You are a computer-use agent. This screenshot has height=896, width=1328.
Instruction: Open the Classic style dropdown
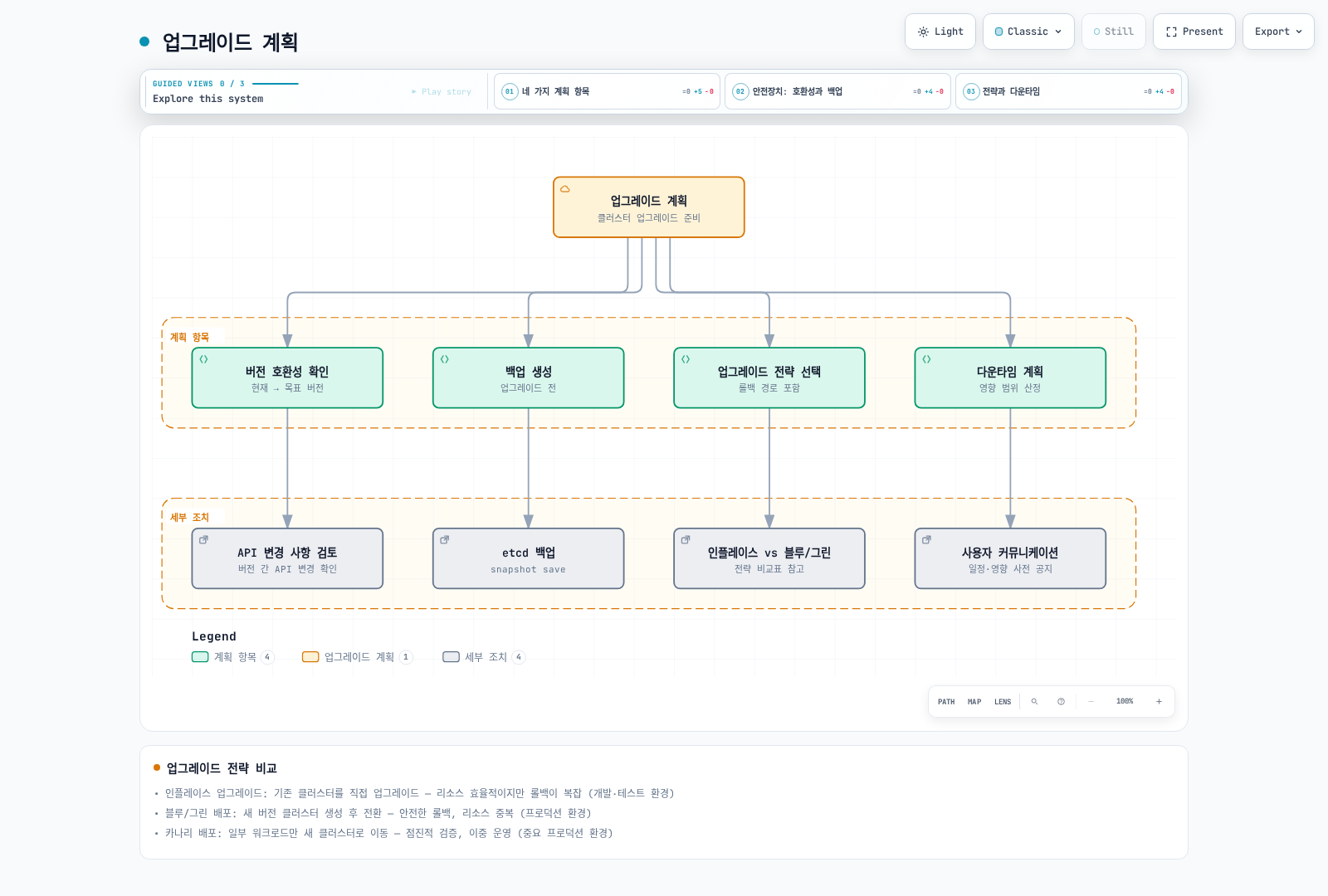(1028, 32)
